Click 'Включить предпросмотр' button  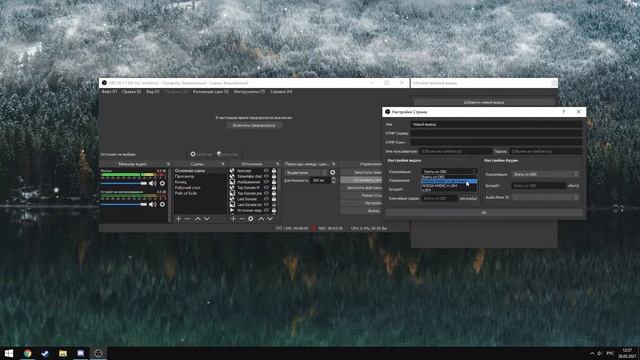pyautogui.click(x=254, y=126)
